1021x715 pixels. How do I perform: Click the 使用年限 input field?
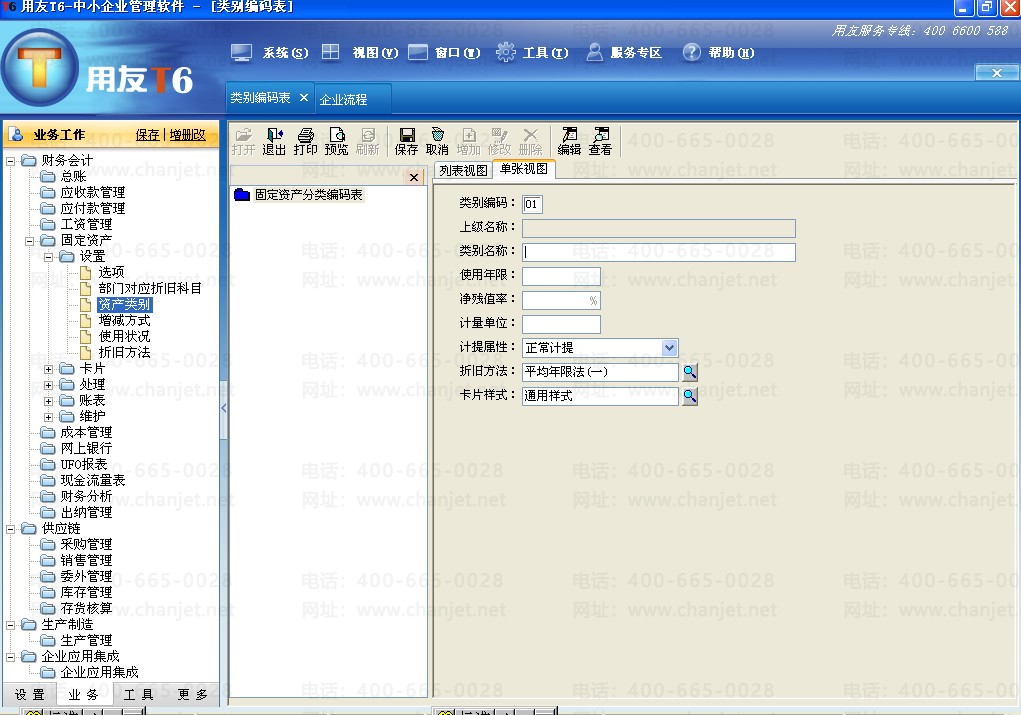[561, 276]
